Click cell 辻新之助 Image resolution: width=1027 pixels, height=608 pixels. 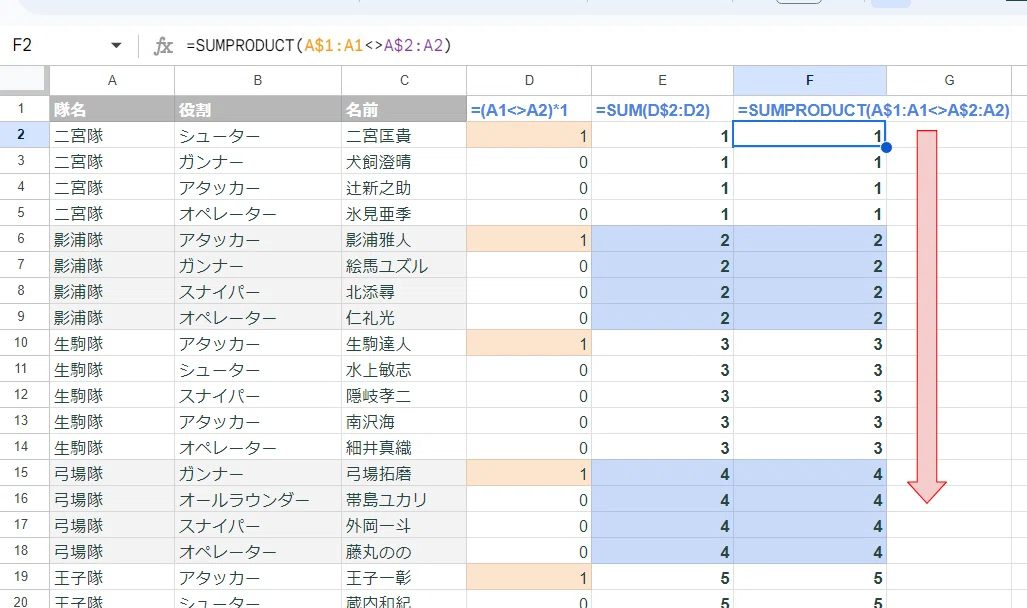click(404, 188)
